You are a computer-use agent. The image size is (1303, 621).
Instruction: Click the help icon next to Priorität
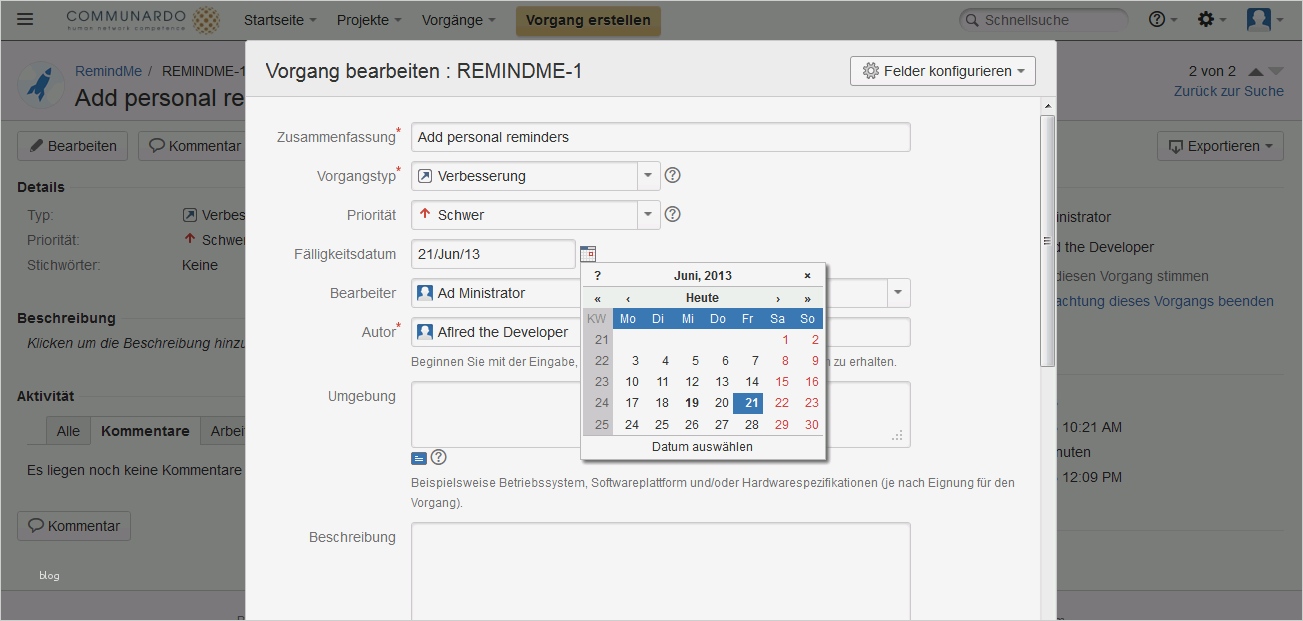(x=673, y=214)
